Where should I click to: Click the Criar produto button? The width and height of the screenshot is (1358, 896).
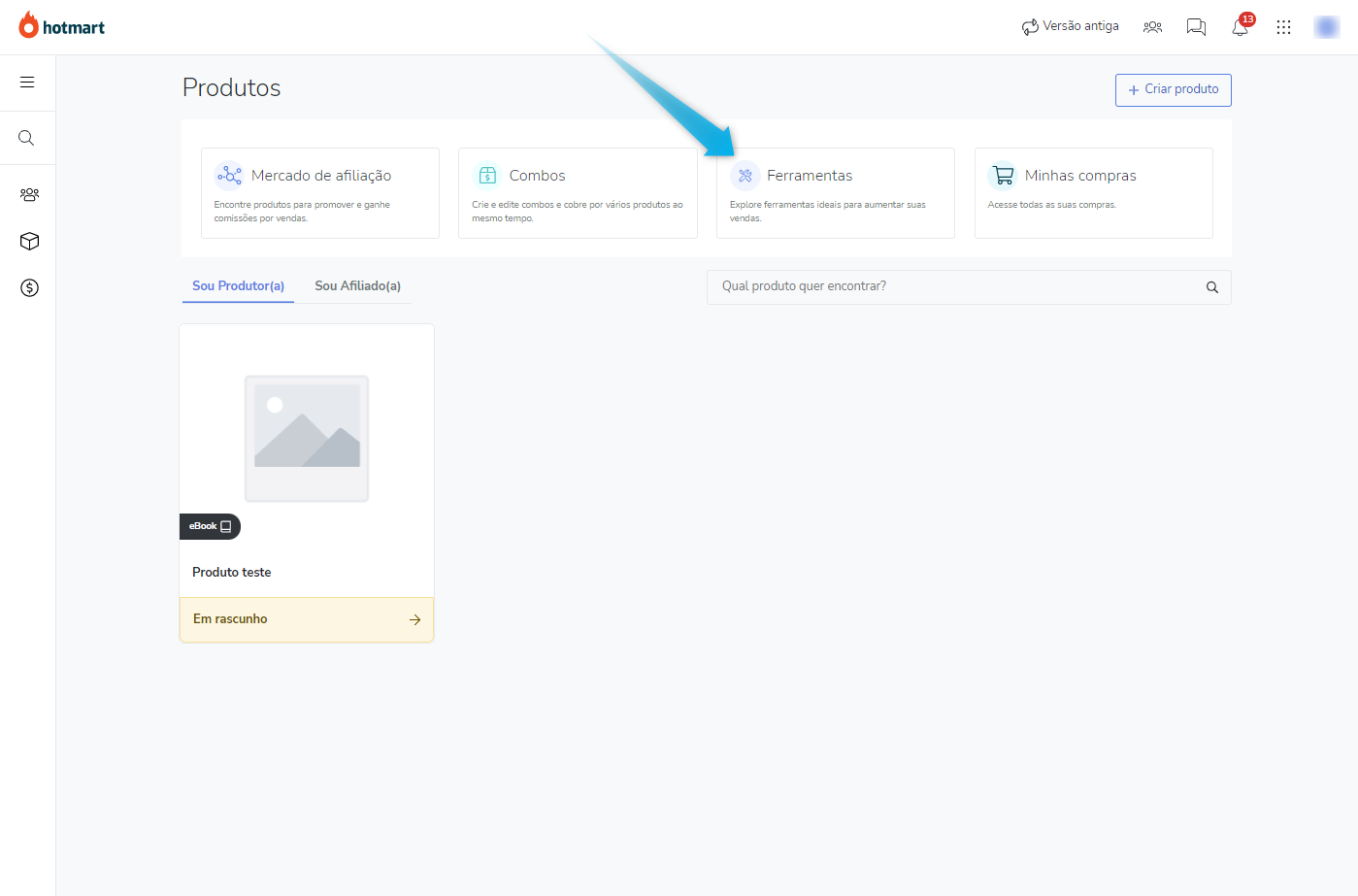pyautogui.click(x=1173, y=89)
